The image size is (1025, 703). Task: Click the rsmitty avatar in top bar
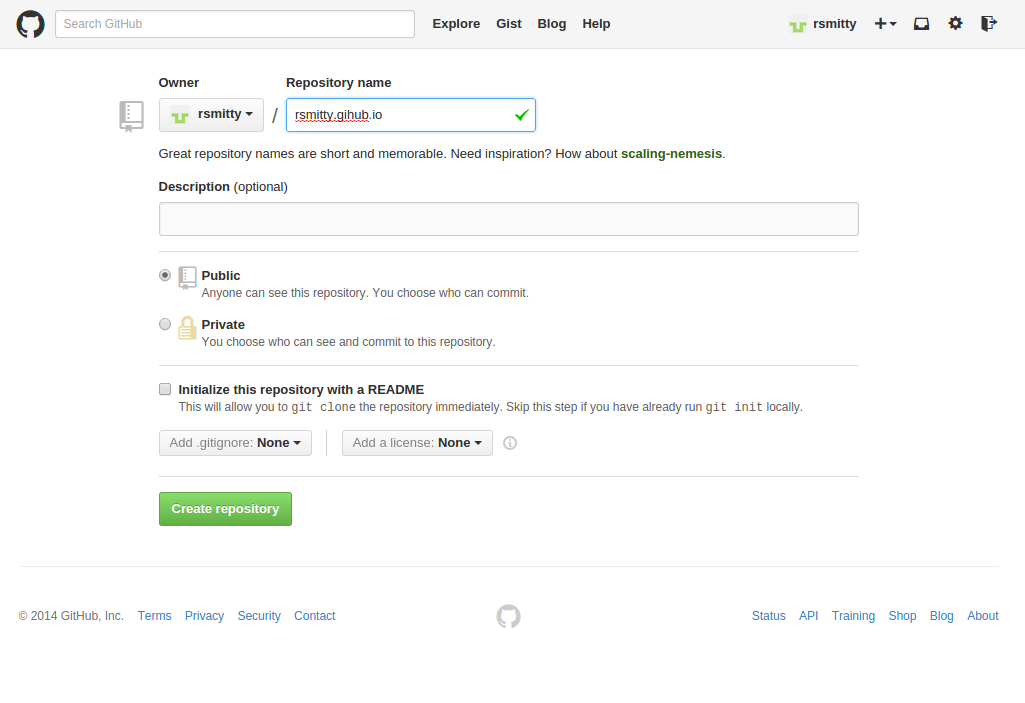(x=798, y=24)
